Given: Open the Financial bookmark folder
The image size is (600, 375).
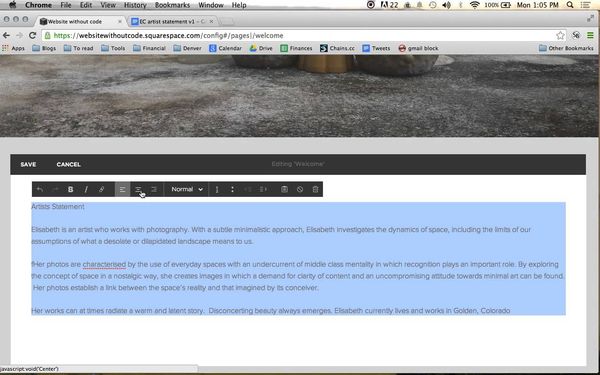Looking at the screenshot, I should [x=149, y=48].
